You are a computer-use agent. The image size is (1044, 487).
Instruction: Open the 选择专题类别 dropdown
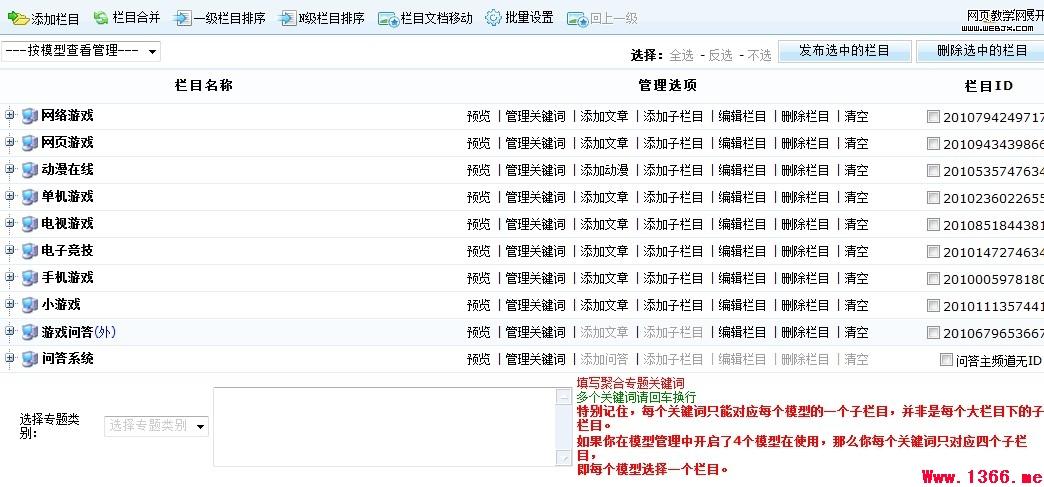click(156, 426)
